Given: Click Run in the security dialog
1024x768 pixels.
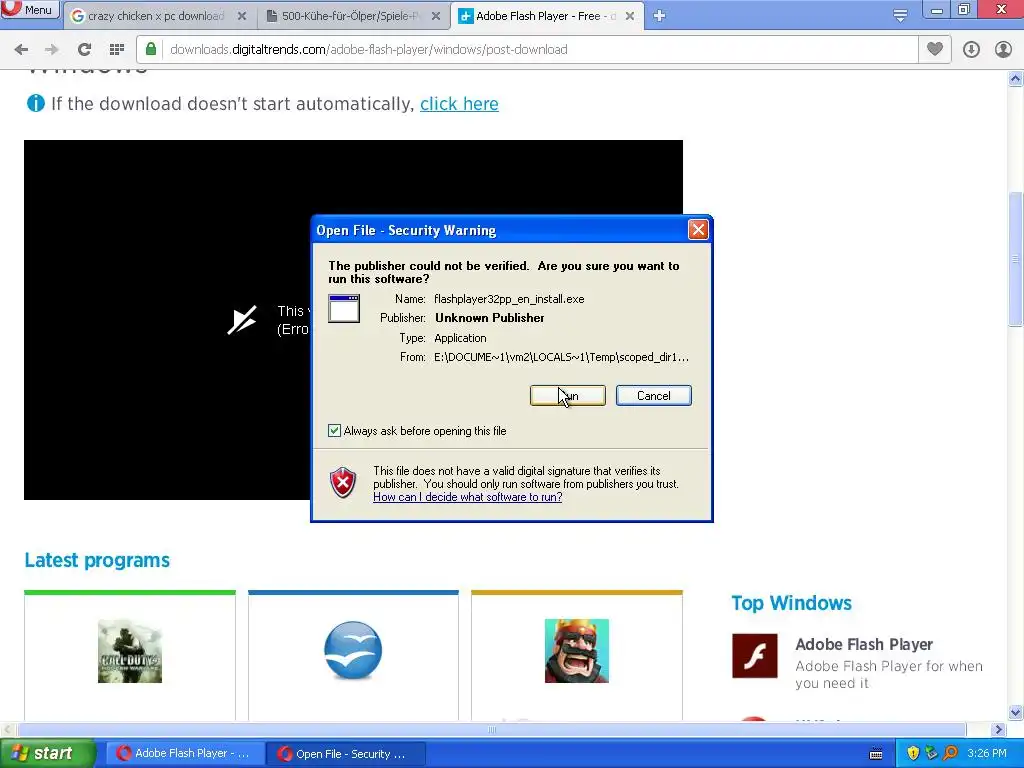Looking at the screenshot, I should click(568, 396).
